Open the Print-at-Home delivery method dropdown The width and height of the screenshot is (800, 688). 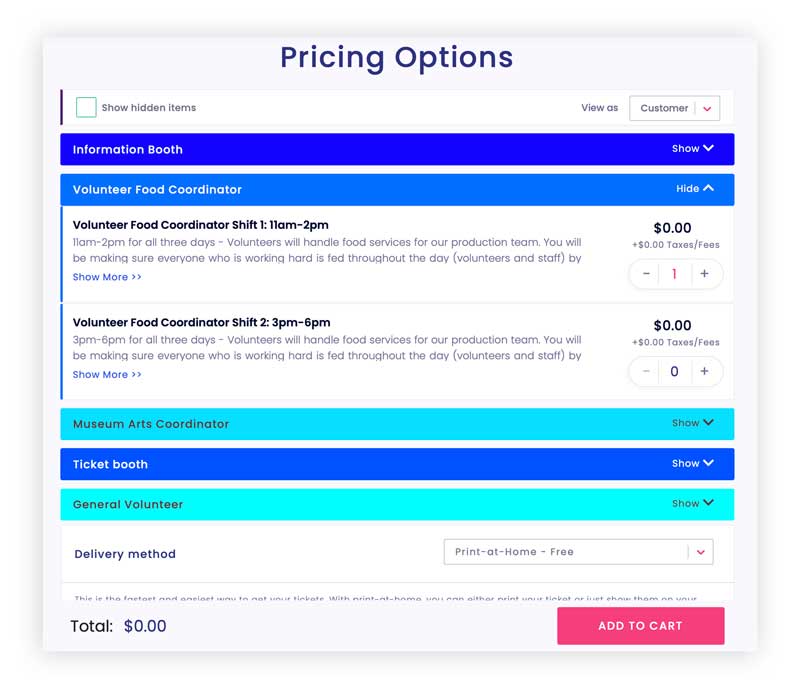(579, 552)
